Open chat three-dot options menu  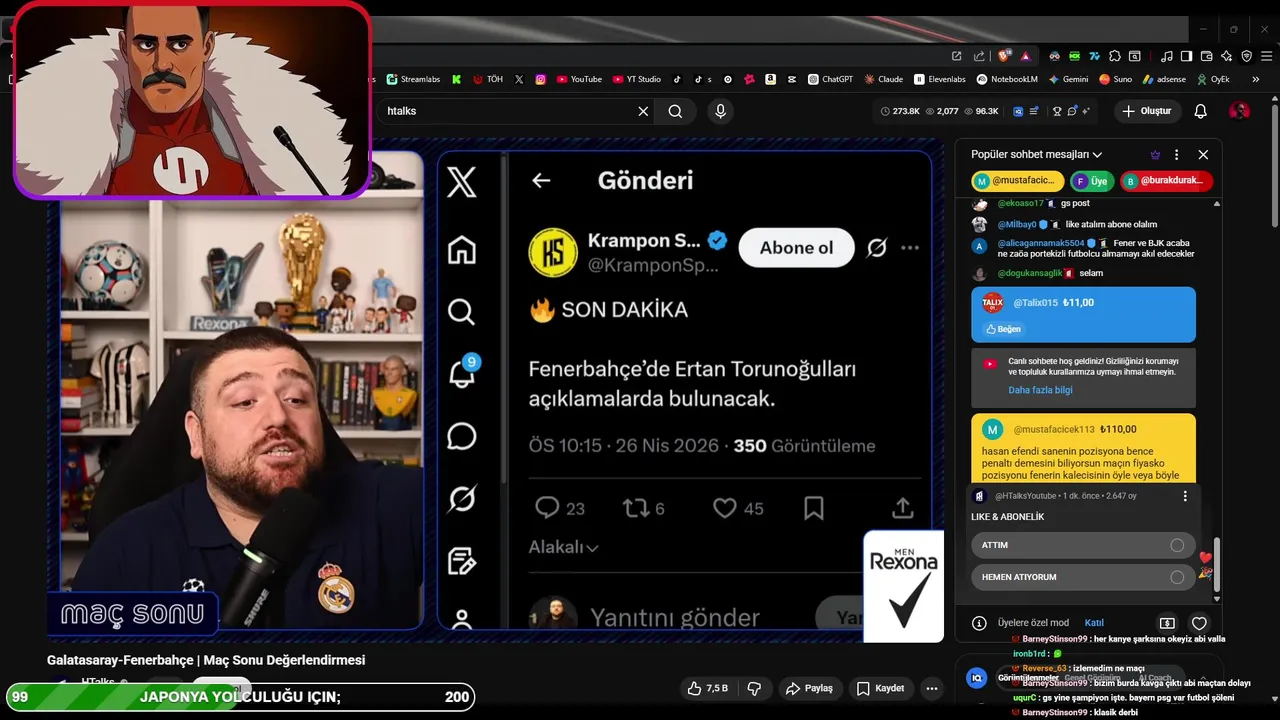pos(1176,155)
